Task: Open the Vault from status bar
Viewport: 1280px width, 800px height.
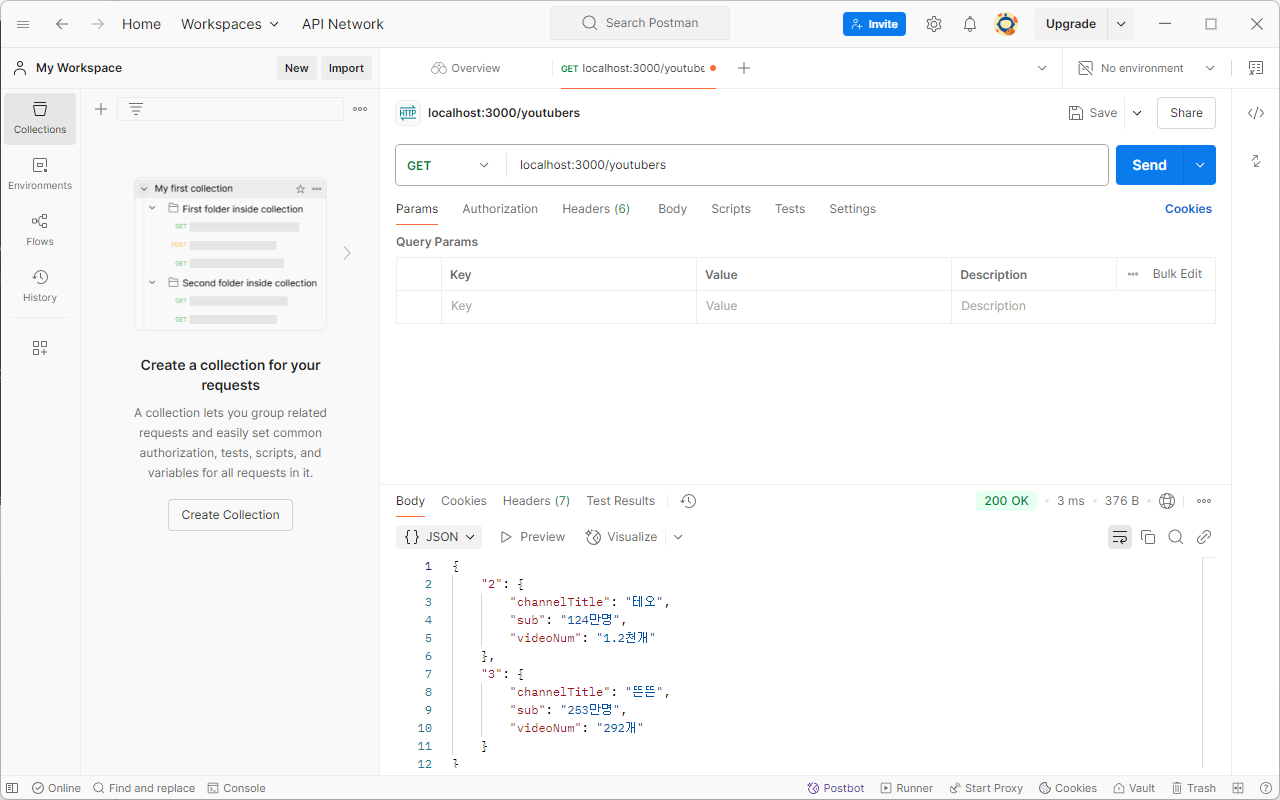Action: [1134, 788]
